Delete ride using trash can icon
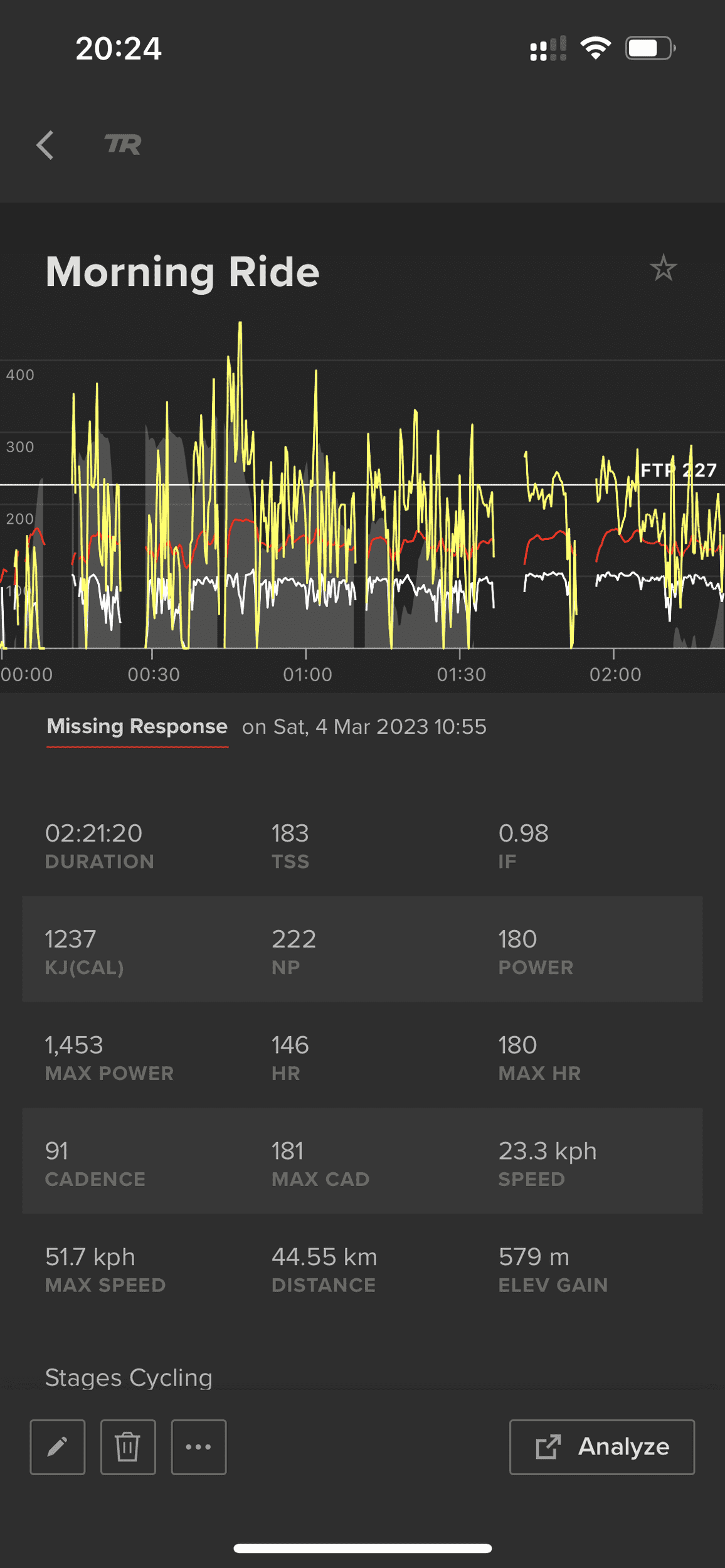 point(128,1446)
